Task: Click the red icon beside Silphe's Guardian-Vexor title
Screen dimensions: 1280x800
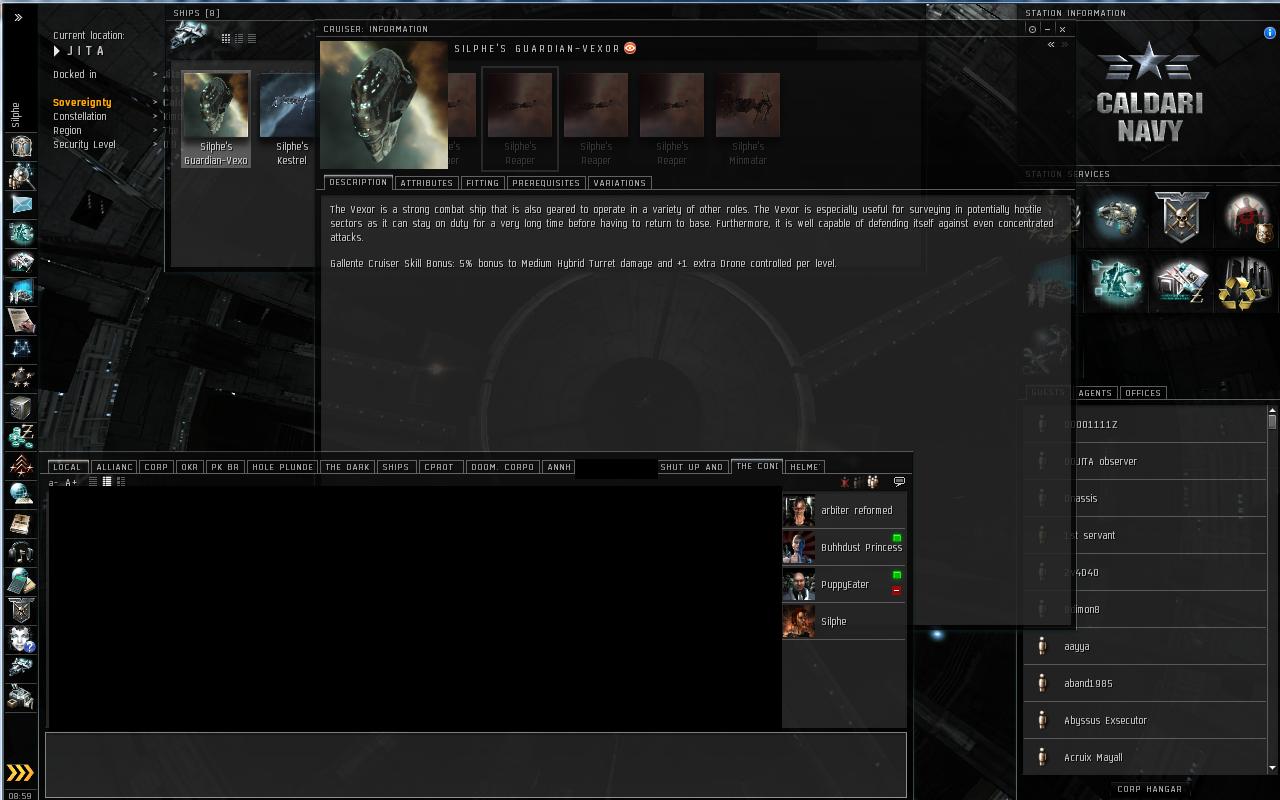Action: pyautogui.click(x=630, y=48)
